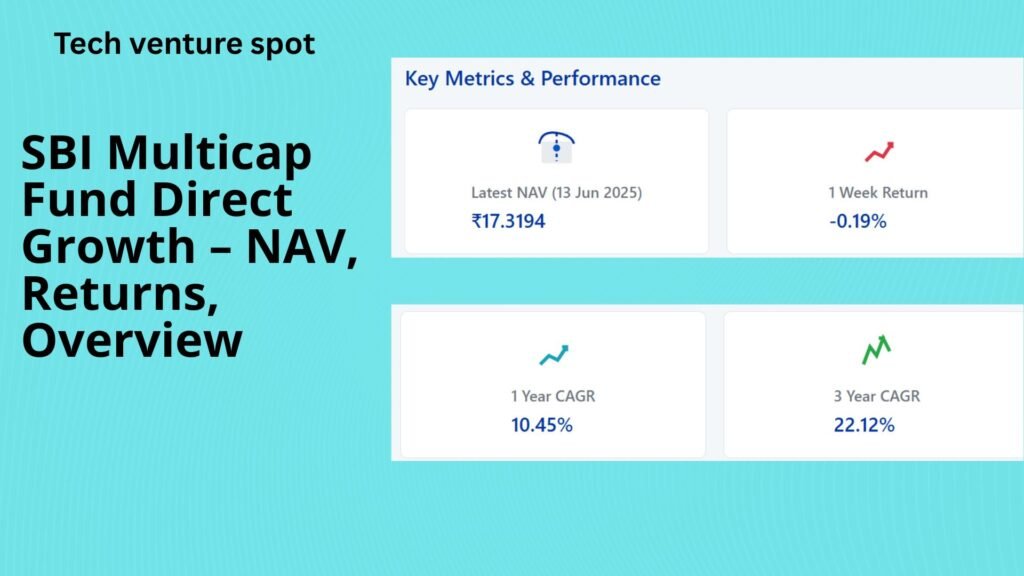
Task: Click the ₹17.3194 NAV value
Action: pos(508,221)
